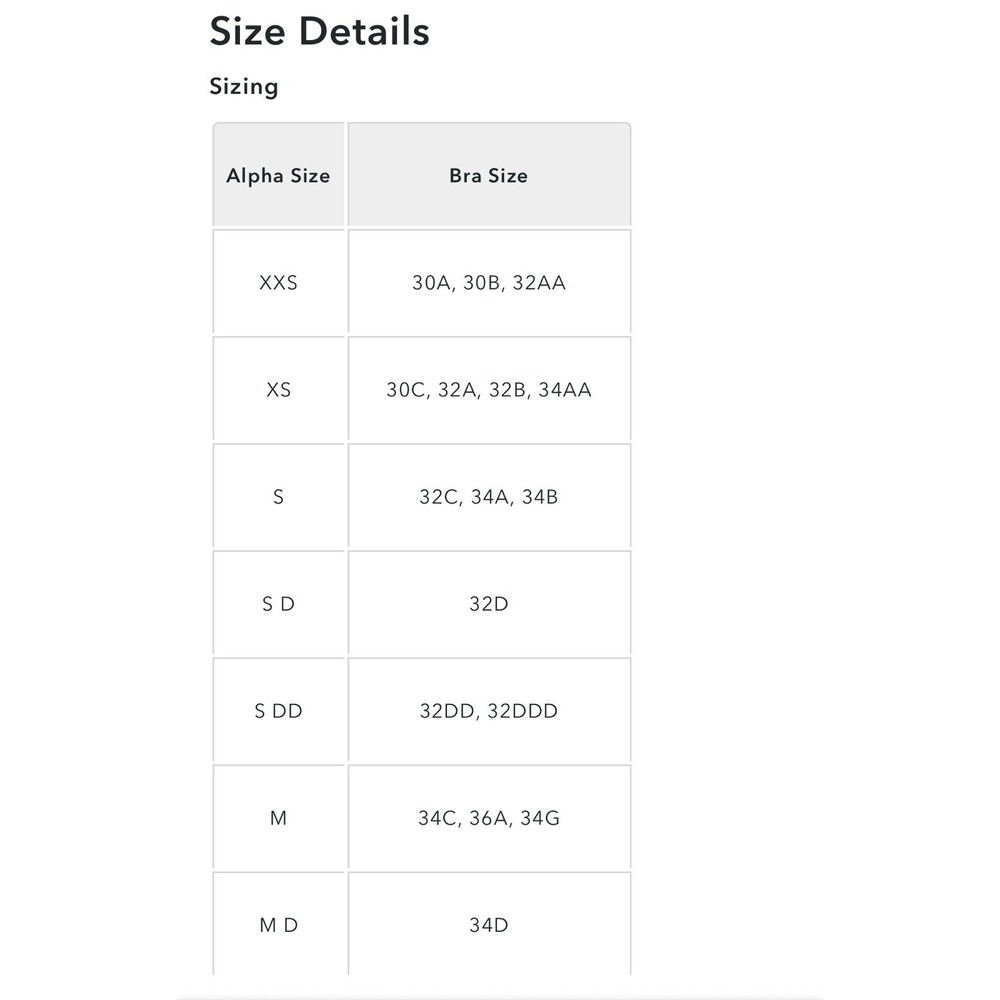Select the M alpha size cell

click(x=279, y=818)
